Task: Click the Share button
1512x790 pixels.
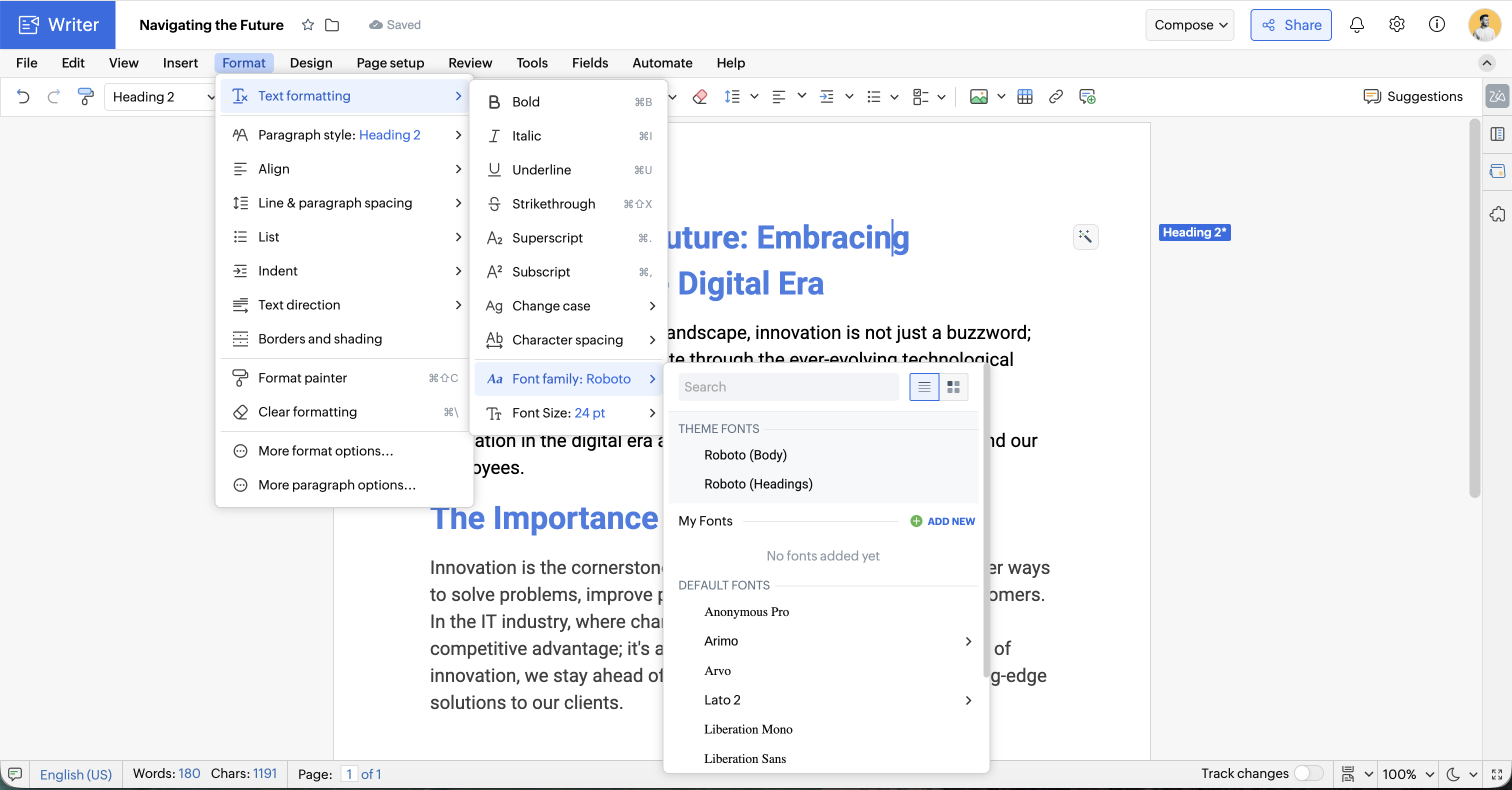Action: point(1290,24)
